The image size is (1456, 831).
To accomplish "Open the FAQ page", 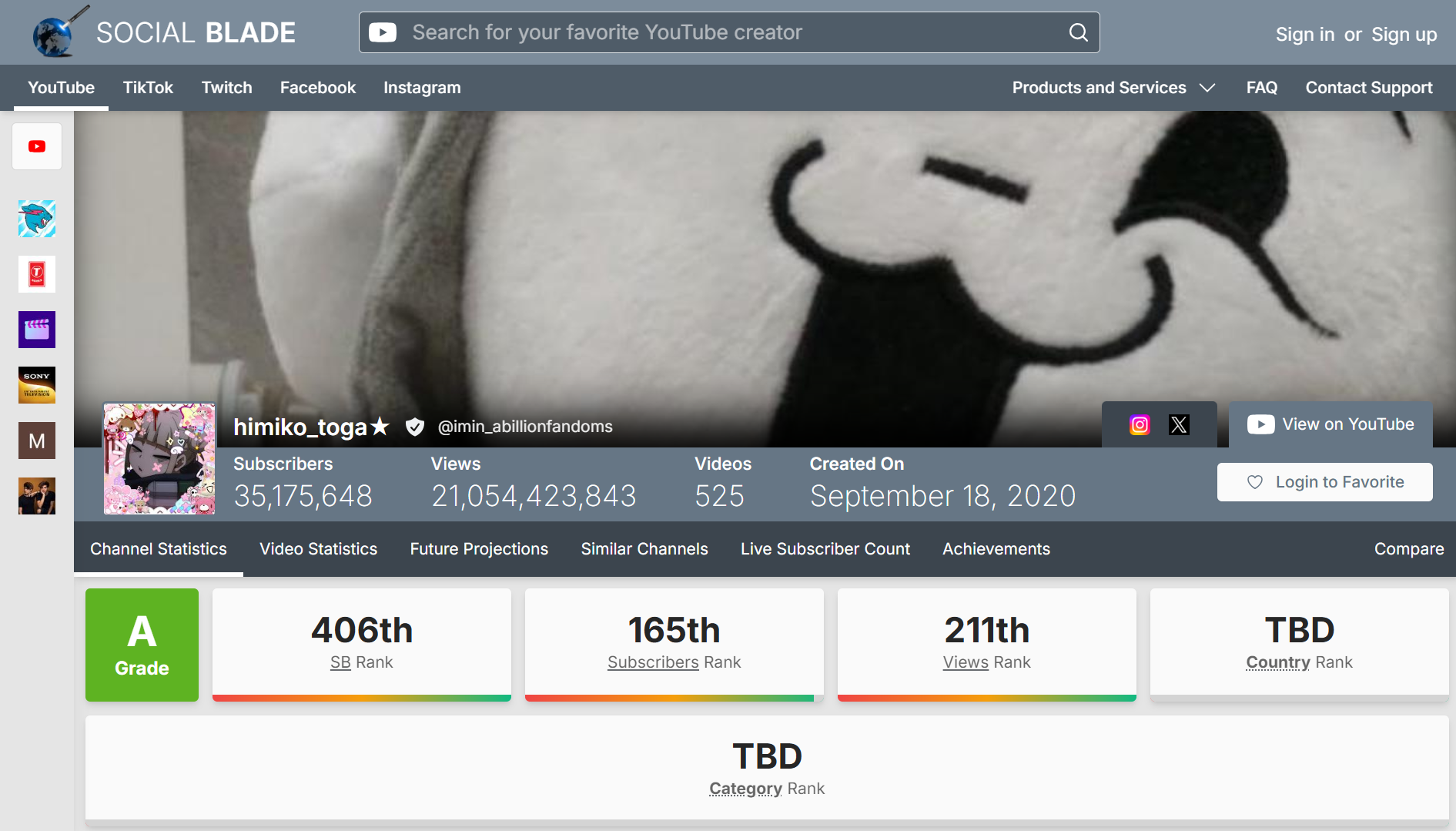I will [x=1262, y=88].
